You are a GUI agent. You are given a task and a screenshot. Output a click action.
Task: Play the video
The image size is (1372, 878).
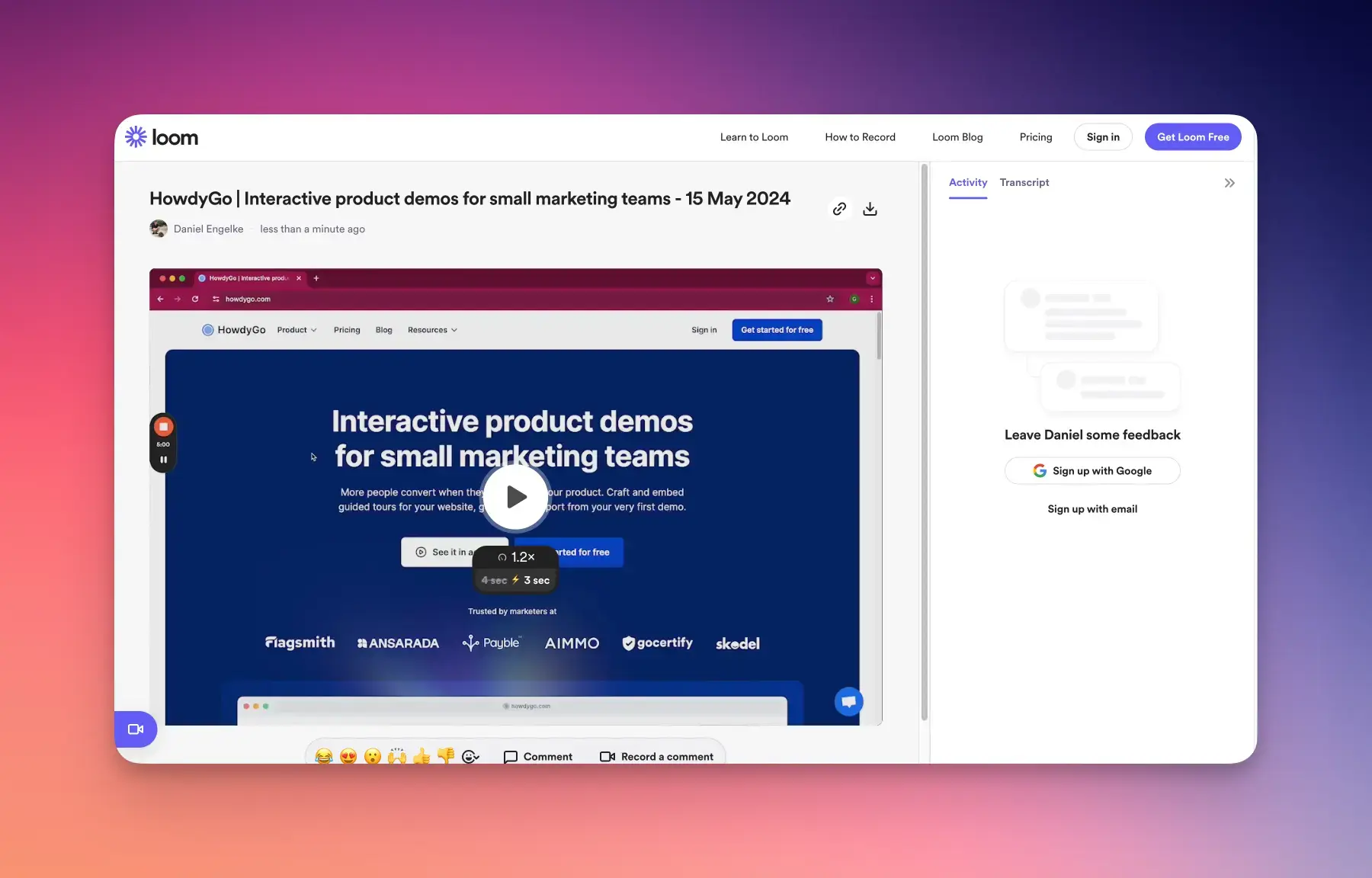click(x=516, y=497)
